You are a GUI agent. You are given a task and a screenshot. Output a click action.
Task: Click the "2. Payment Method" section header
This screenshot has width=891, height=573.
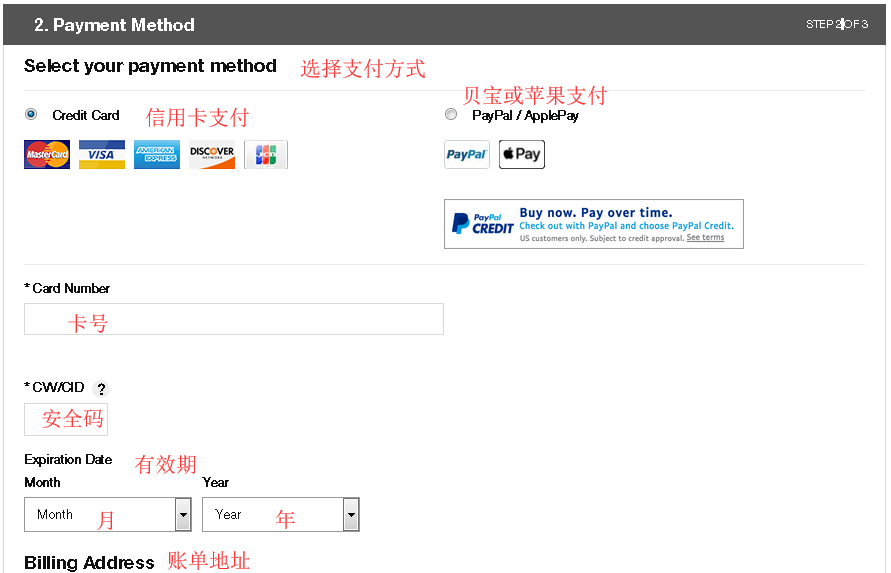coord(114,25)
